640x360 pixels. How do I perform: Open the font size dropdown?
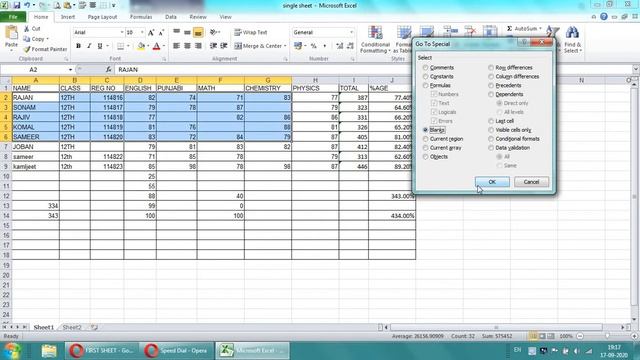tap(142, 32)
